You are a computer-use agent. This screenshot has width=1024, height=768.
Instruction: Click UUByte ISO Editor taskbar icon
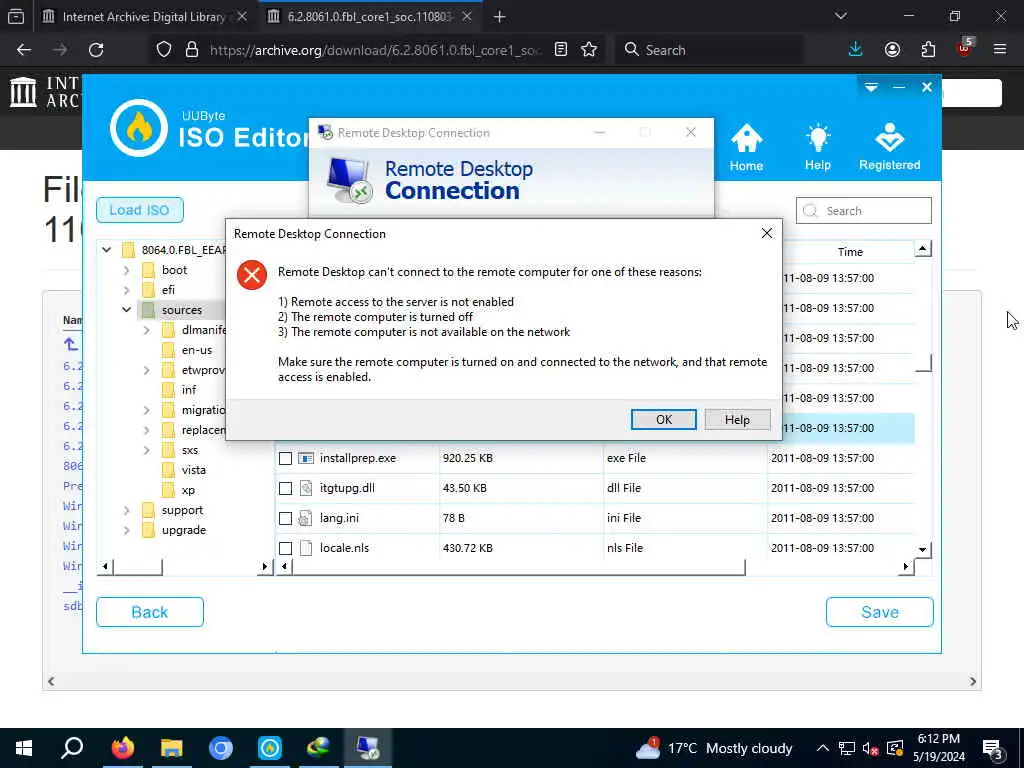tap(270, 748)
